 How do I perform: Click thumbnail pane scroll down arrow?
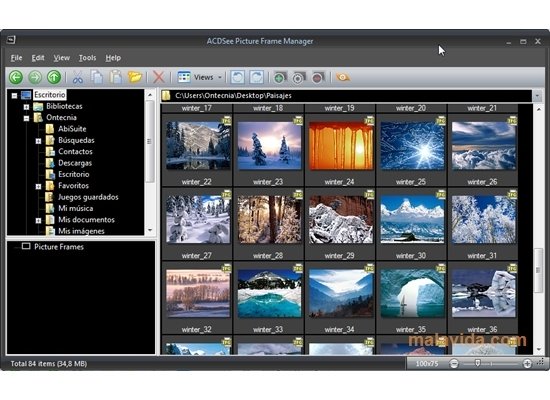pos(538,349)
